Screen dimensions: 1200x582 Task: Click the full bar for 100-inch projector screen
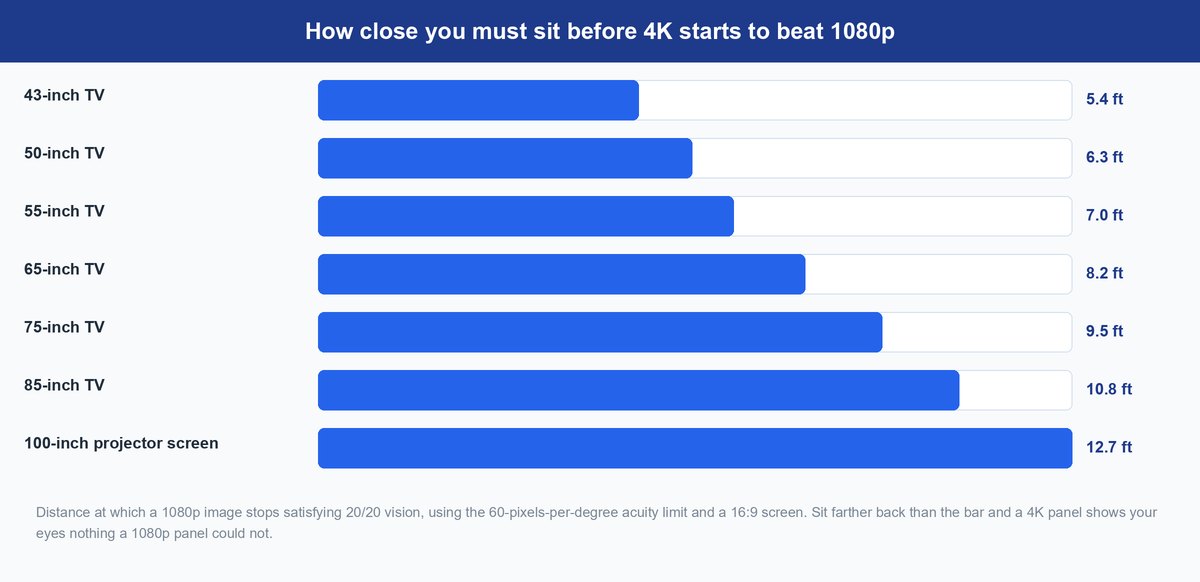(695, 448)
